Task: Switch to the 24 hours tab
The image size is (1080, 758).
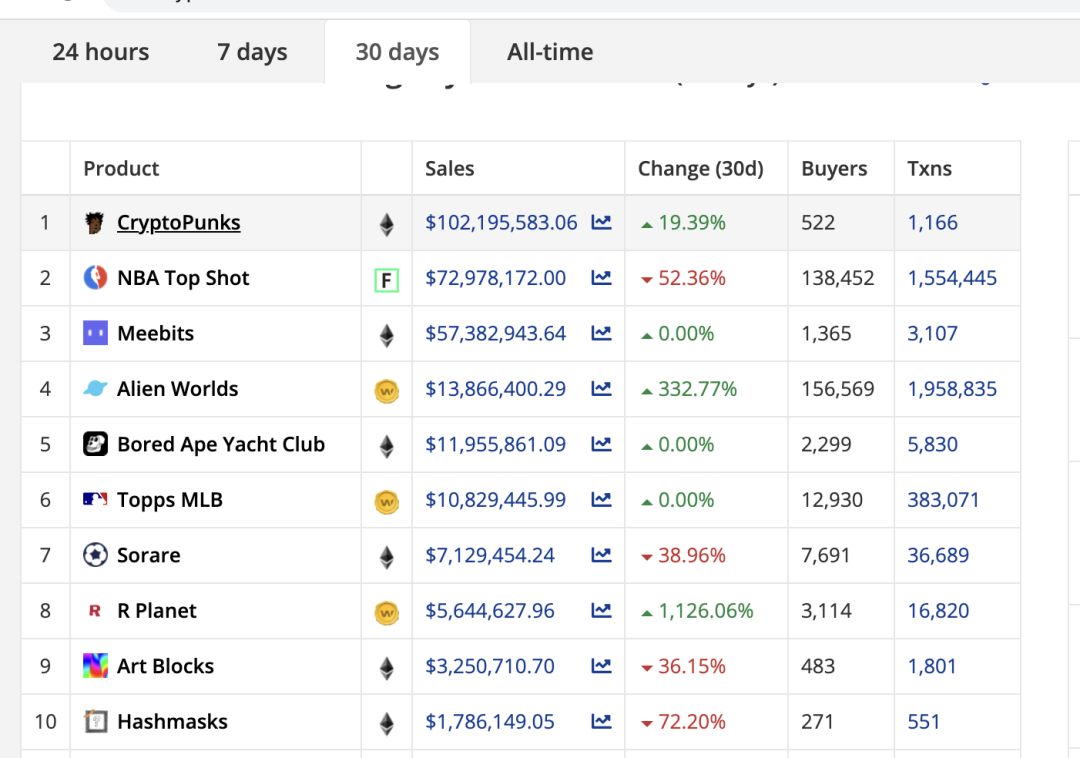Action: click(101, 52)
